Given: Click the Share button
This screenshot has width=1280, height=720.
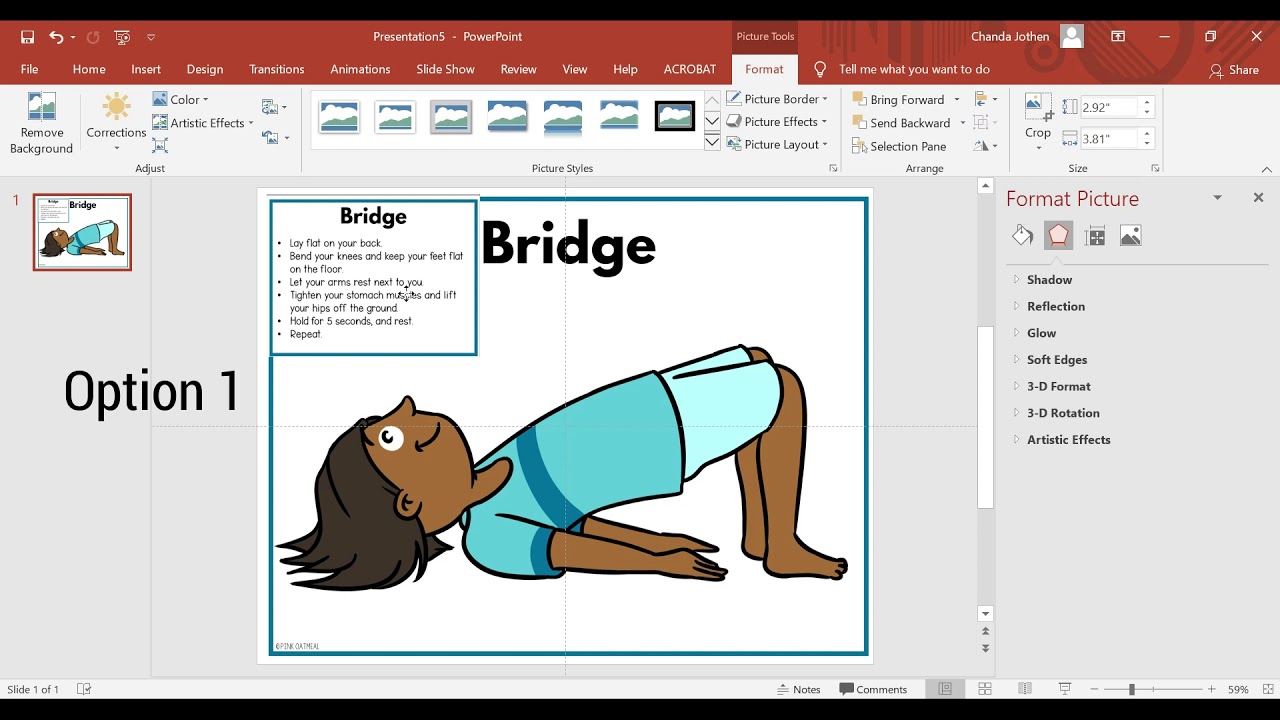Looking at the screenshot, I should (1234, 70).
